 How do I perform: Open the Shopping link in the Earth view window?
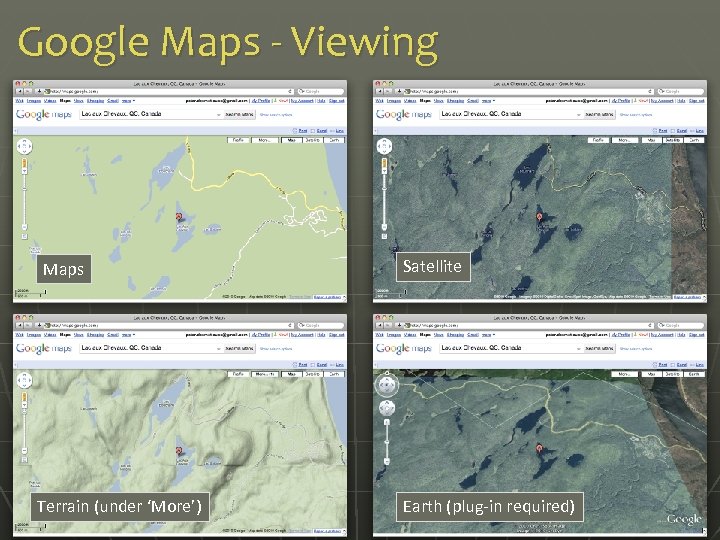[x=455, y=335]
